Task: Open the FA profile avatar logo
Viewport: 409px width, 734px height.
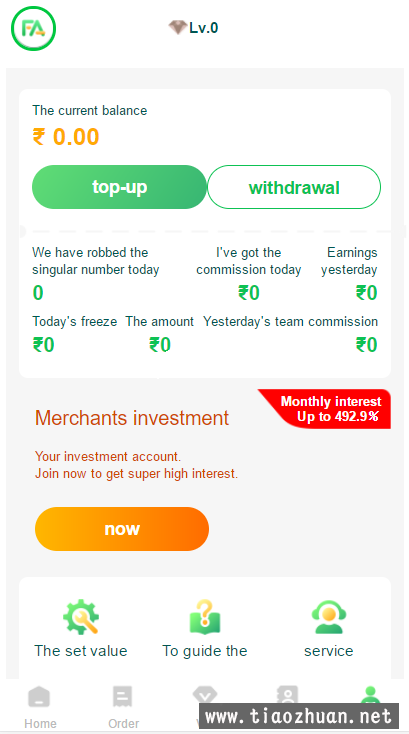Action: pos(33,29)
